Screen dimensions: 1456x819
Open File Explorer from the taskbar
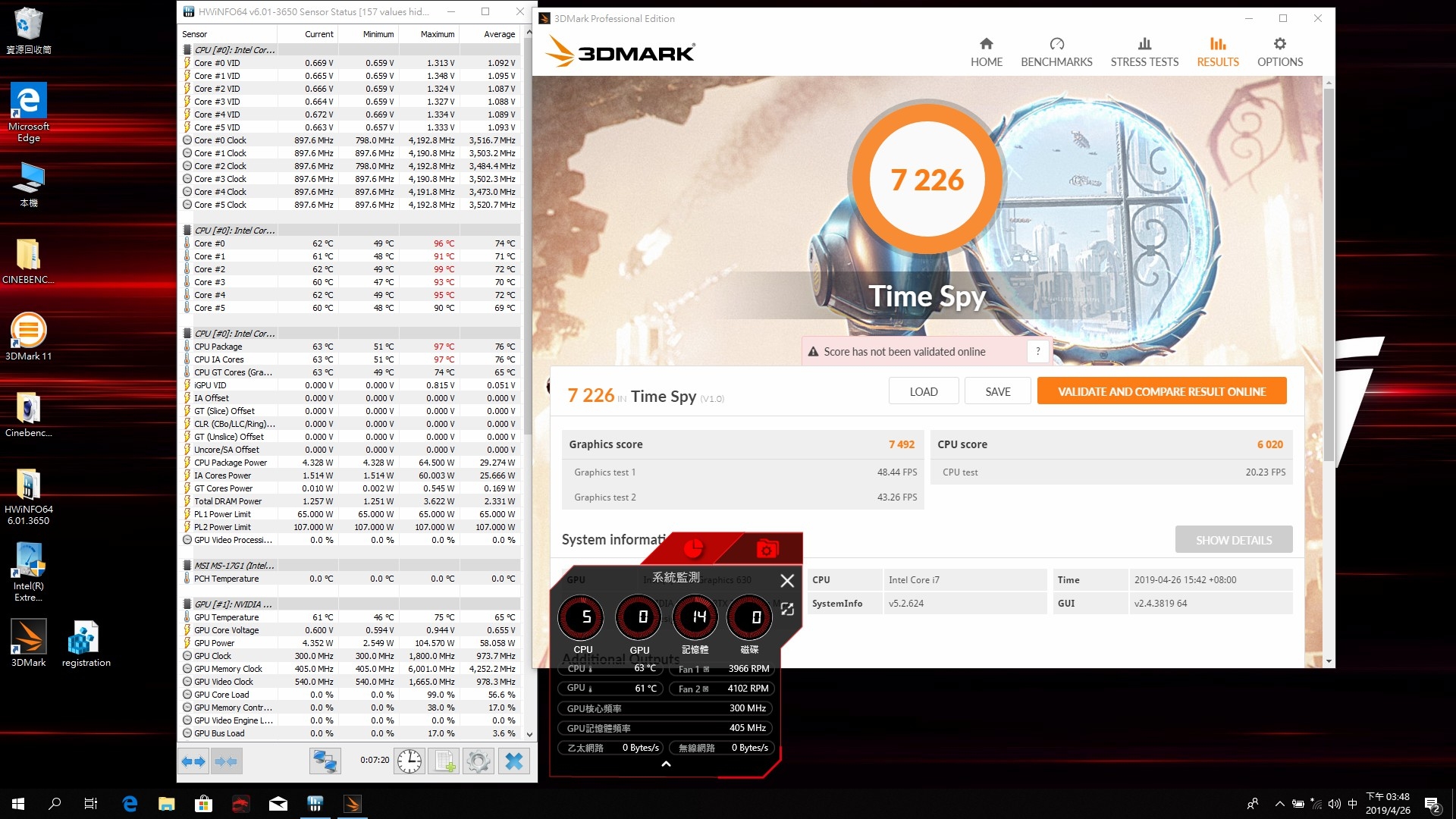167,804
